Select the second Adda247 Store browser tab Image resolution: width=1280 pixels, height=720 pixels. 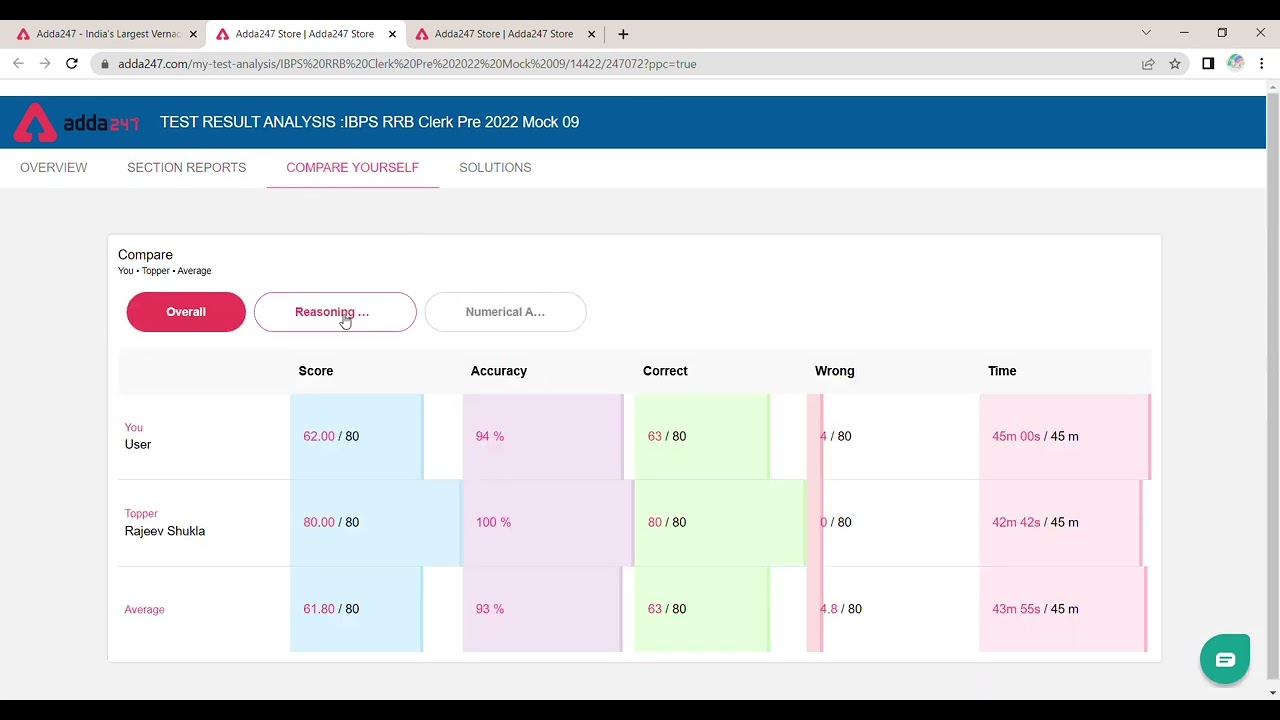tap(305, 34)
